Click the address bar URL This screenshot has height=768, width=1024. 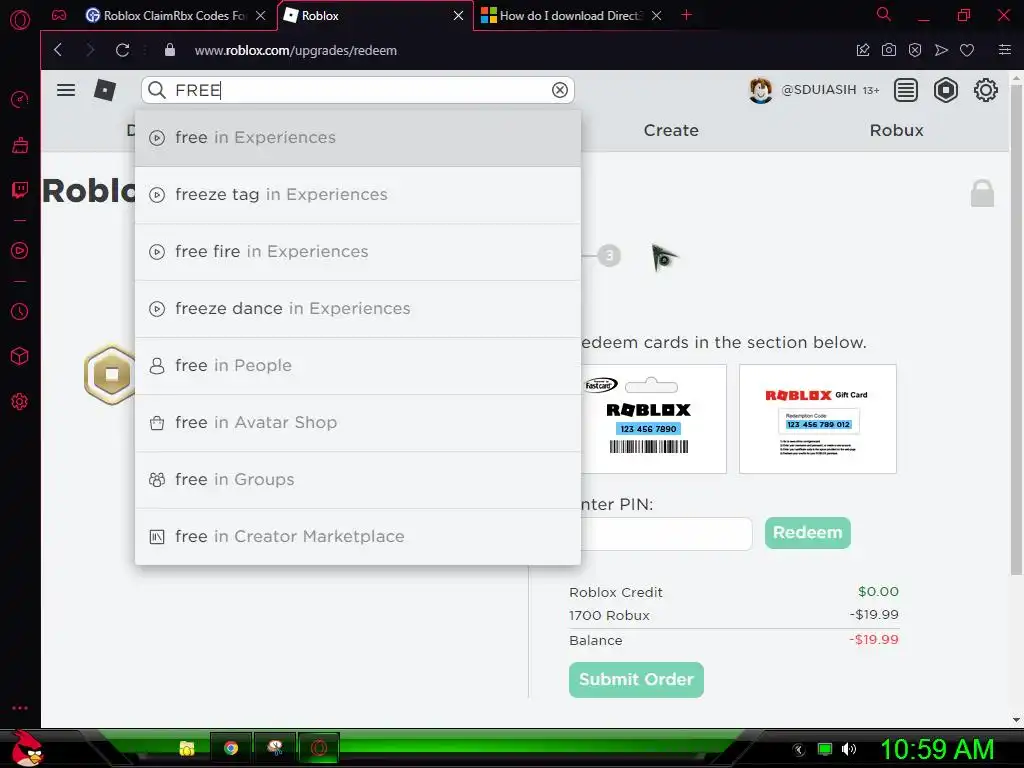pyautogui.click(x=295, y=50)
